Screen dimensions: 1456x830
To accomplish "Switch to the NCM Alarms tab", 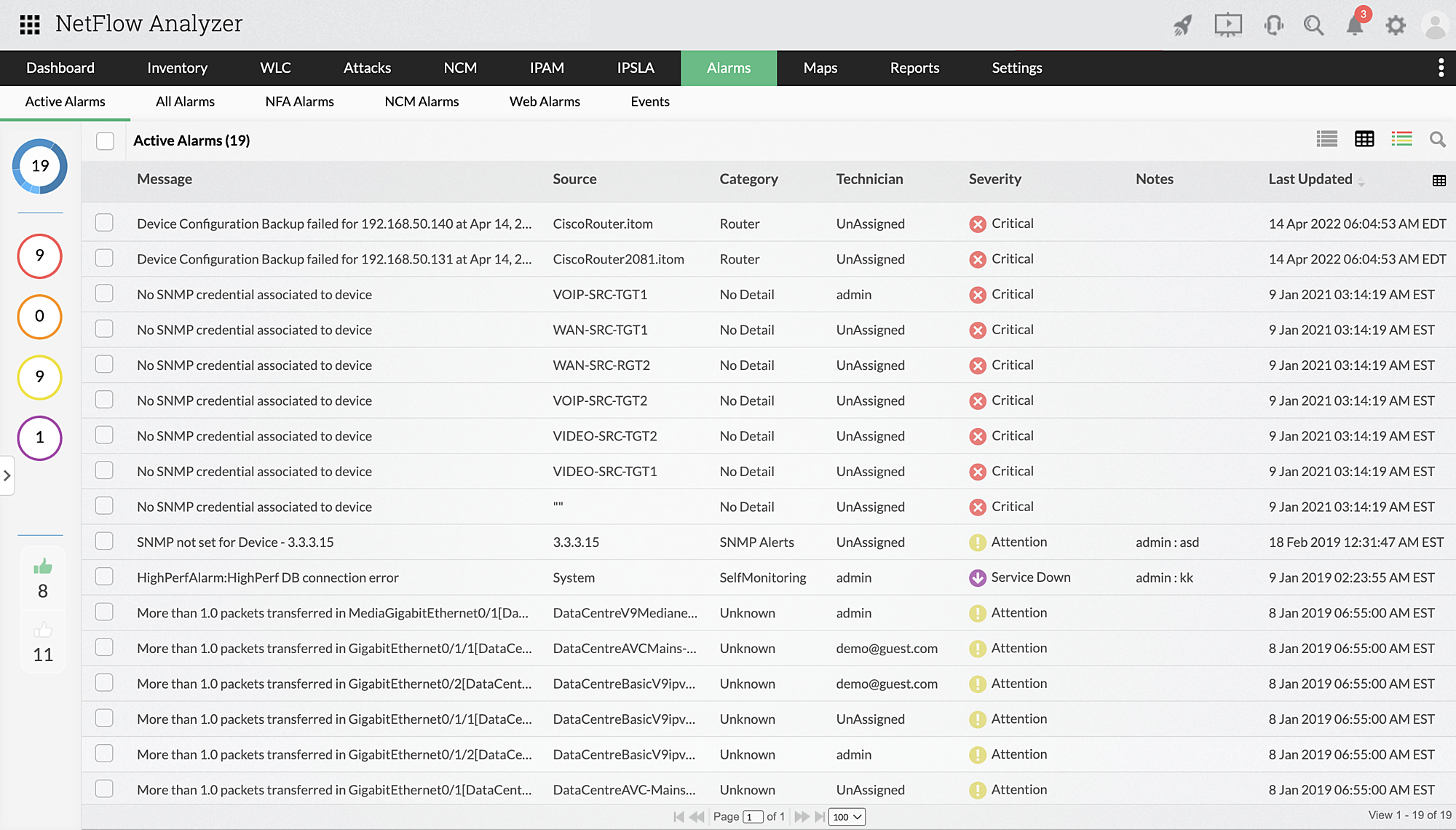I will coord(422,102).
